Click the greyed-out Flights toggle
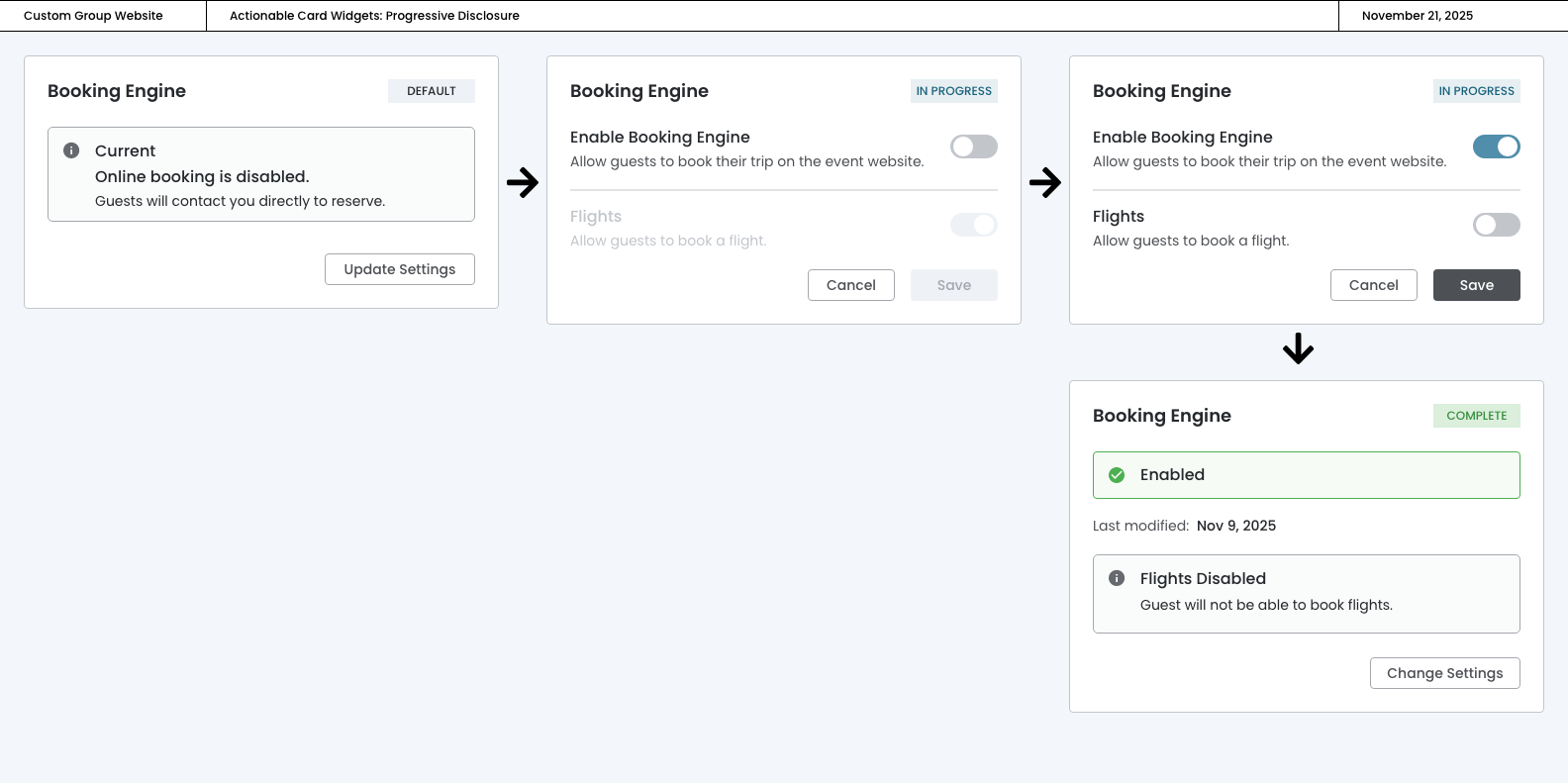This screenshot has height=783, width=1568. pos(974,225)
